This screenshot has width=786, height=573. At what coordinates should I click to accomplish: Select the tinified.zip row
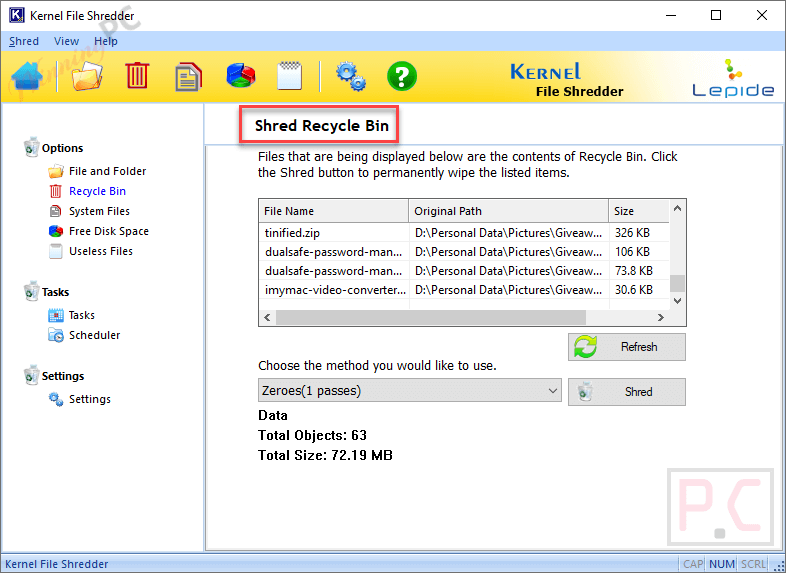click(464, 233)
